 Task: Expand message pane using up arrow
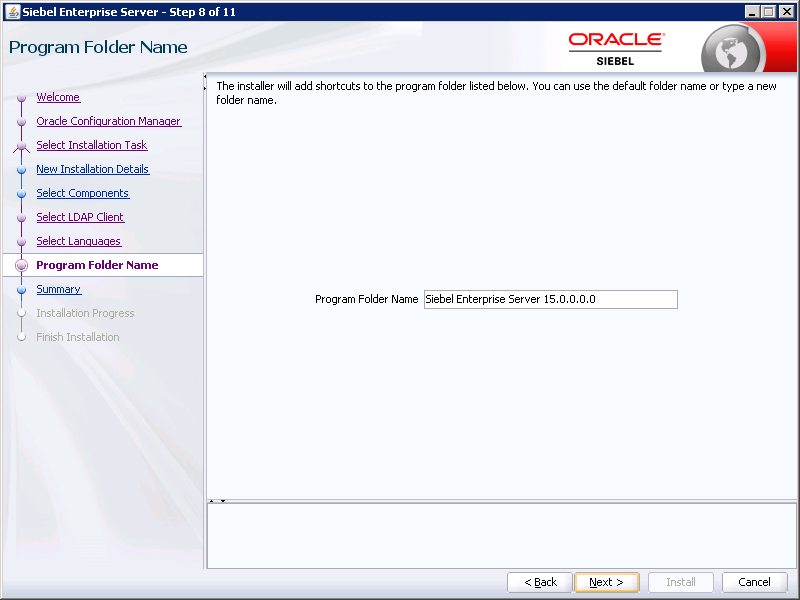point(212,501)
